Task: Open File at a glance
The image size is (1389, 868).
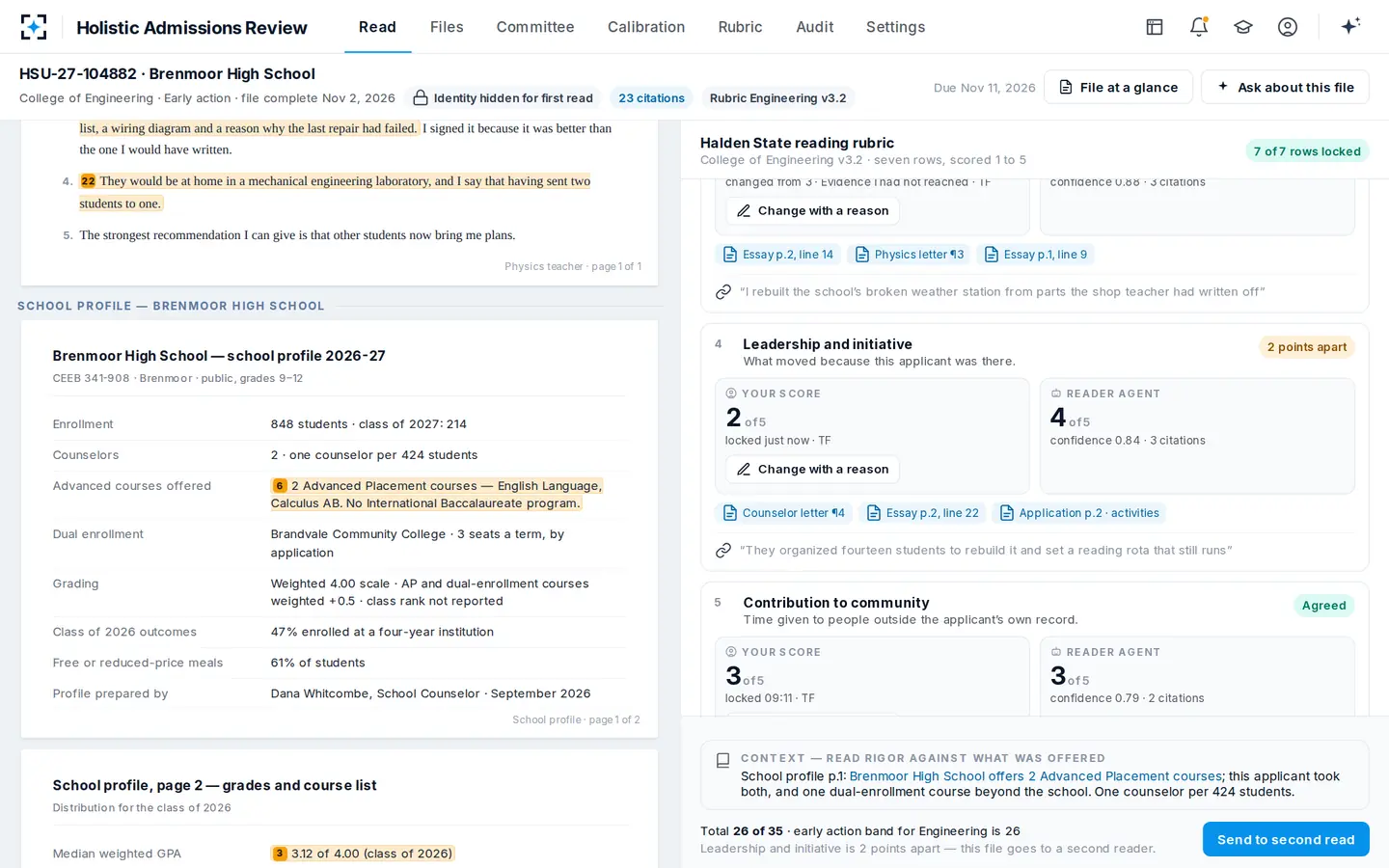Action: [x=1118, y=87]
